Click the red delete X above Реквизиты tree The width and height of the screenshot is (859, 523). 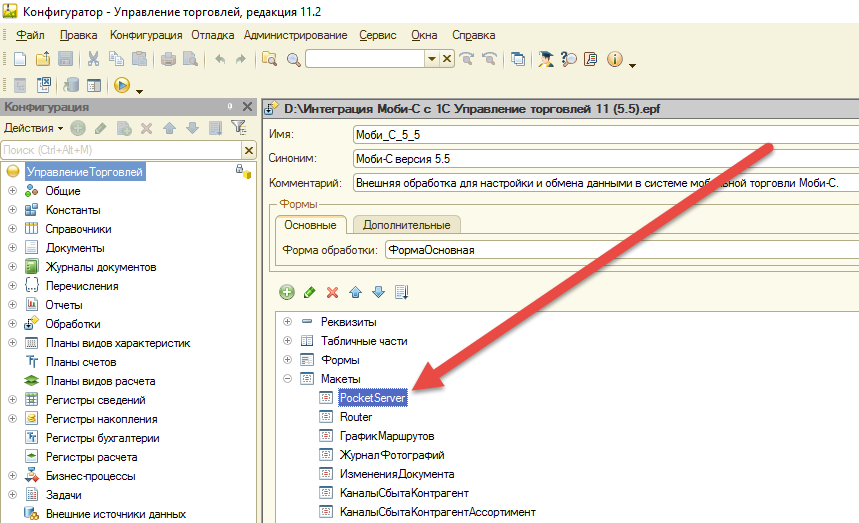click(x=333, y=293)
